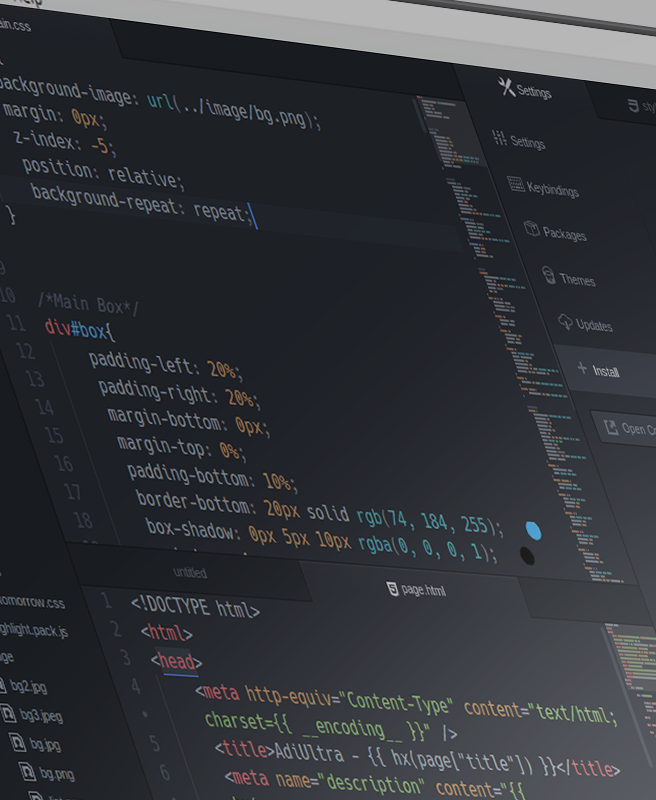The height and width of the screenshot is (800, 656).
Task: Click the Themes paint bucket icon
Action: coord(548,275)
